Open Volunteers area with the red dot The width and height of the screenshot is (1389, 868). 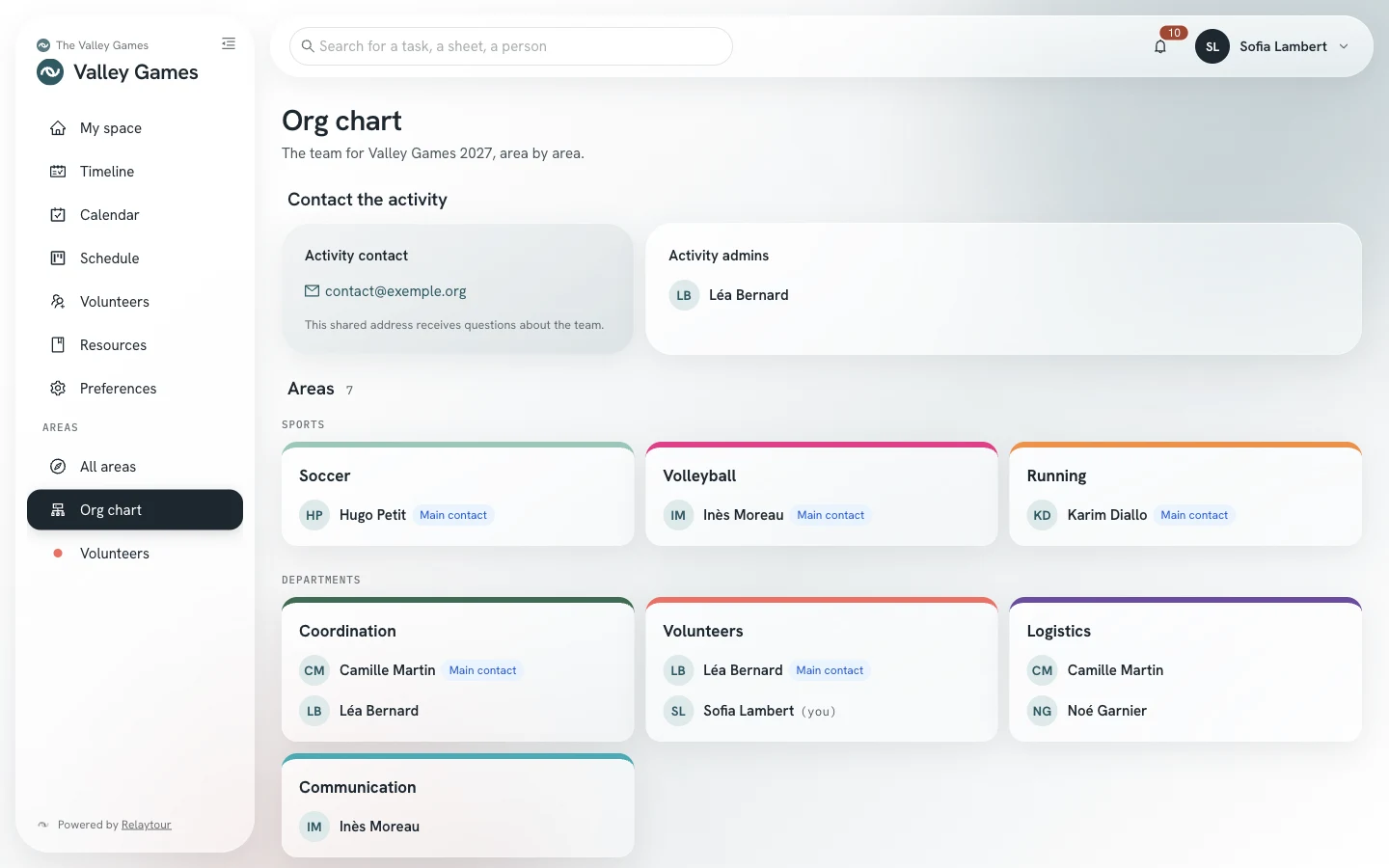pyautogui.click(x=135, y=554)
